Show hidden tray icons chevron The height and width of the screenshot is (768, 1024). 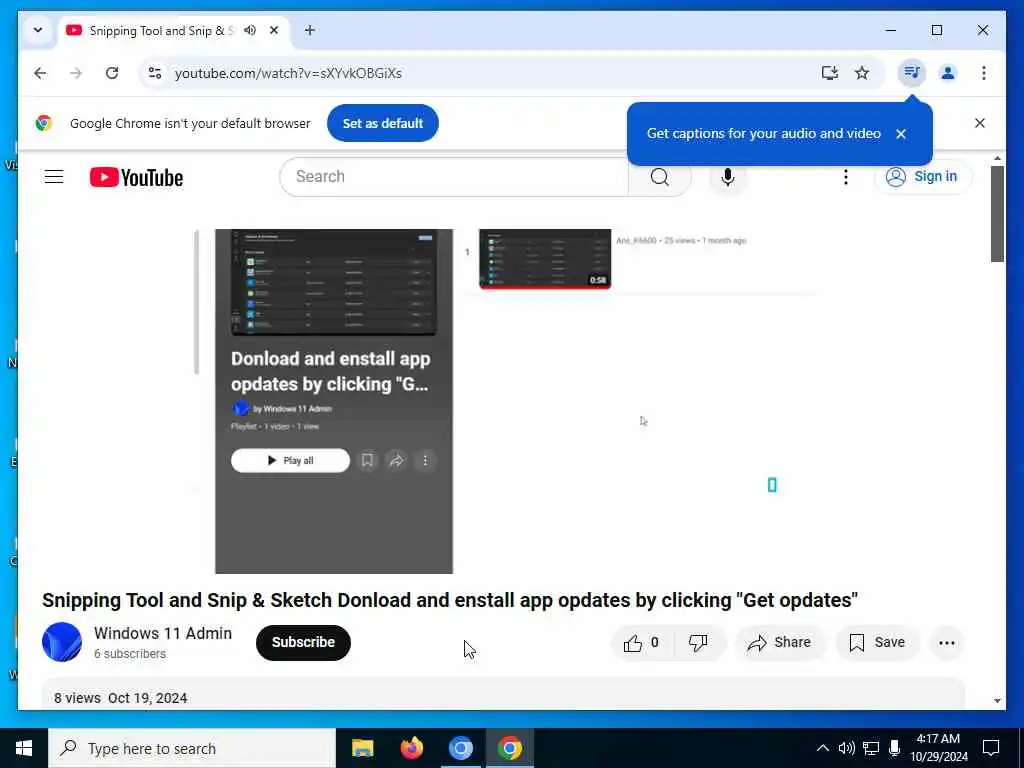click(x=823, y=748)
